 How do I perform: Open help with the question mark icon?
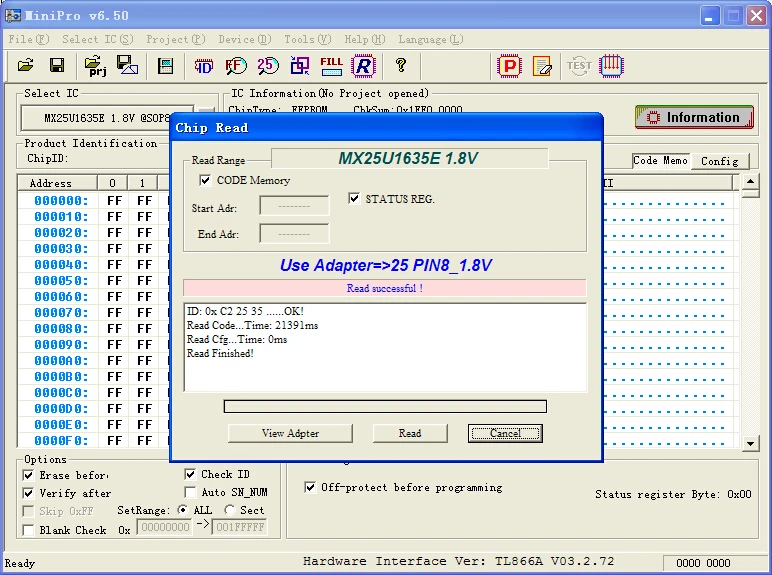click(401, 65)
